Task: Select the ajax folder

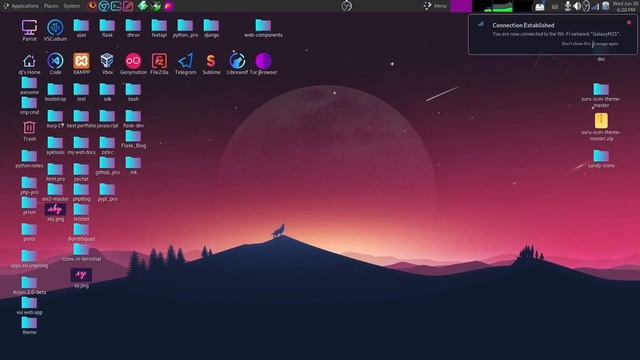Action: (81, 29)
